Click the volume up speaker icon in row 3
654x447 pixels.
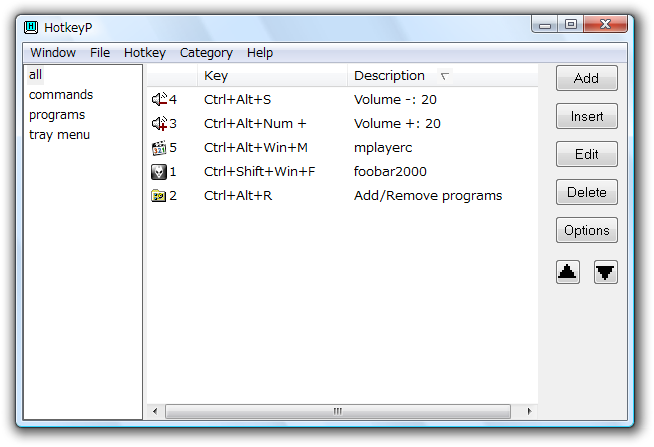click(159, 123)
